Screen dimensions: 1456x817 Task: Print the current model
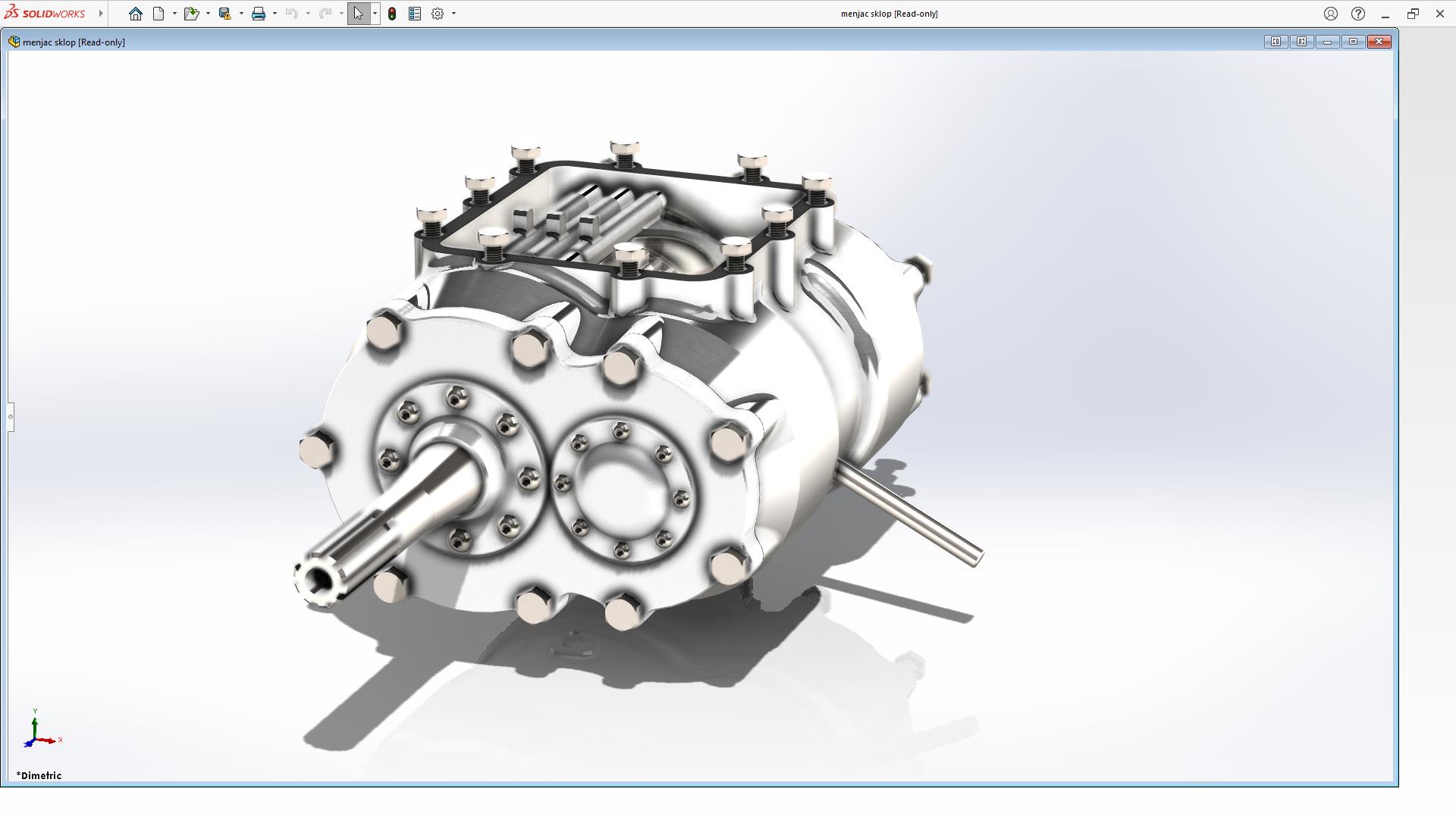pyautogui.click(x=259, y=14)
